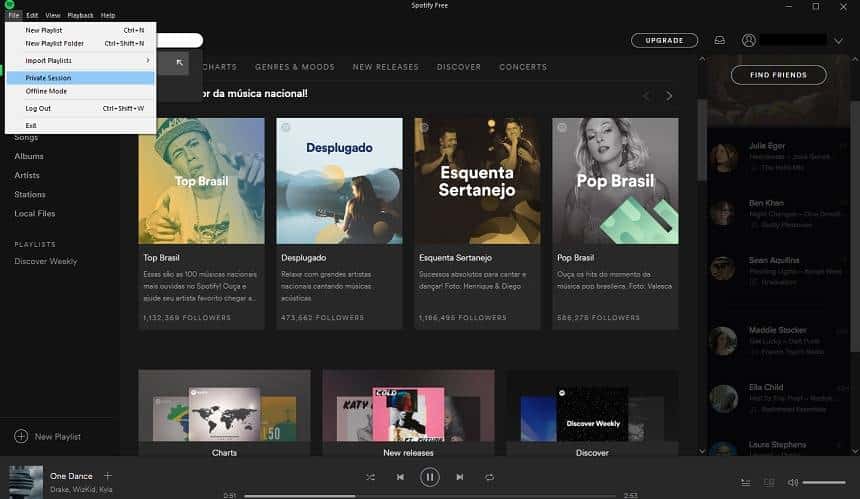Viewport: 860px width, 499px height.
Task: Open Discover Weekly playlist in sidebar
Action: [46, 261]
